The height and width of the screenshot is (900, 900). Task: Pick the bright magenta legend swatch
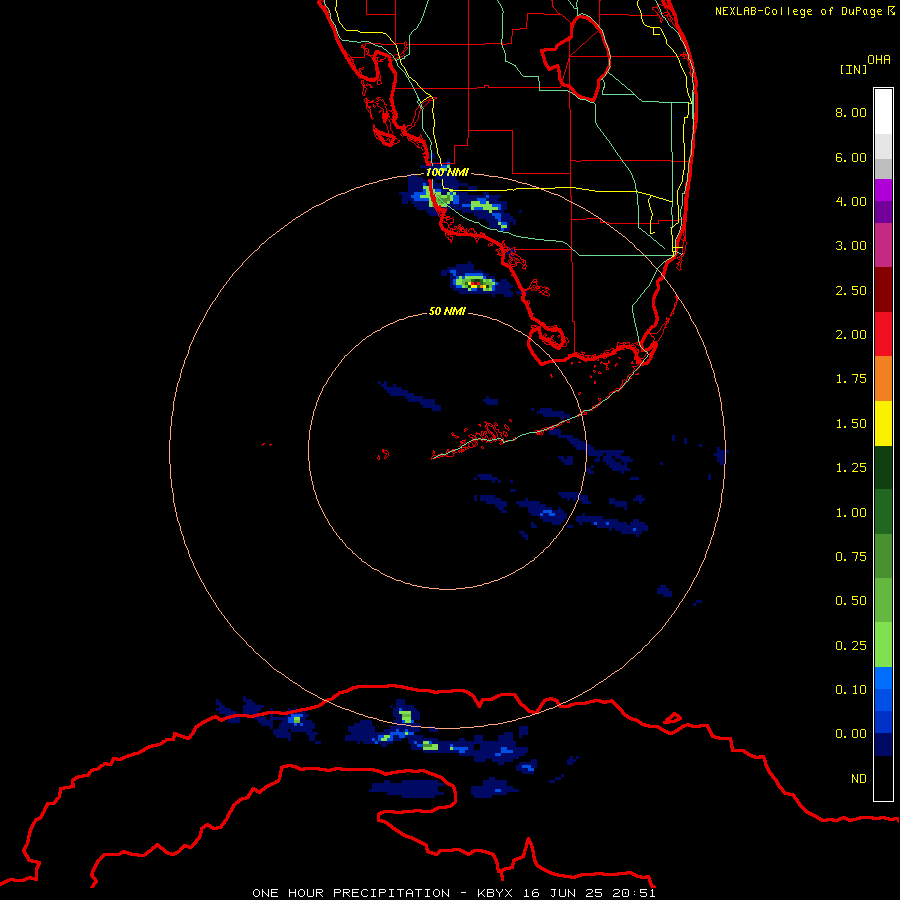(883, 190)
